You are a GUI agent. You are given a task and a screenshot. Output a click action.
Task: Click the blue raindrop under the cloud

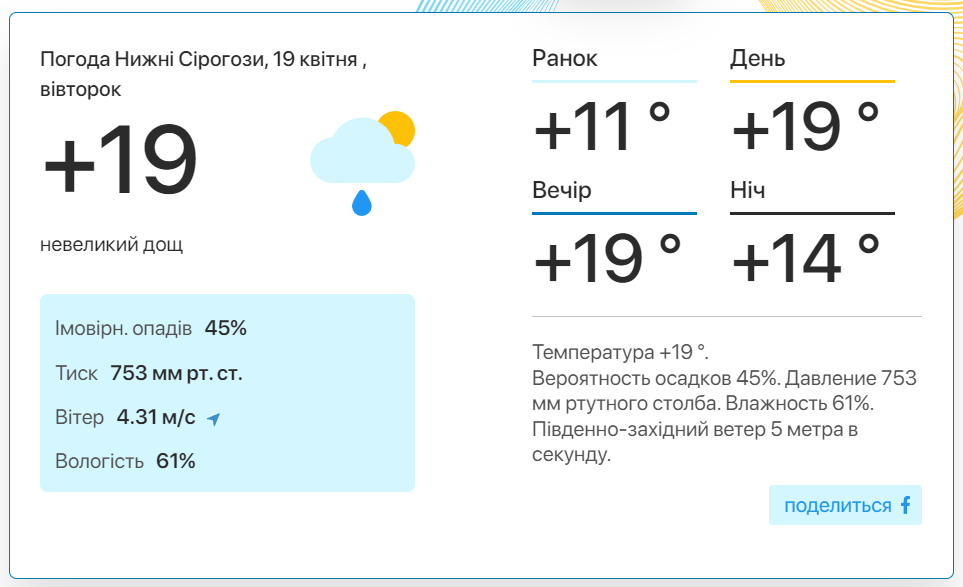point(362,203)
